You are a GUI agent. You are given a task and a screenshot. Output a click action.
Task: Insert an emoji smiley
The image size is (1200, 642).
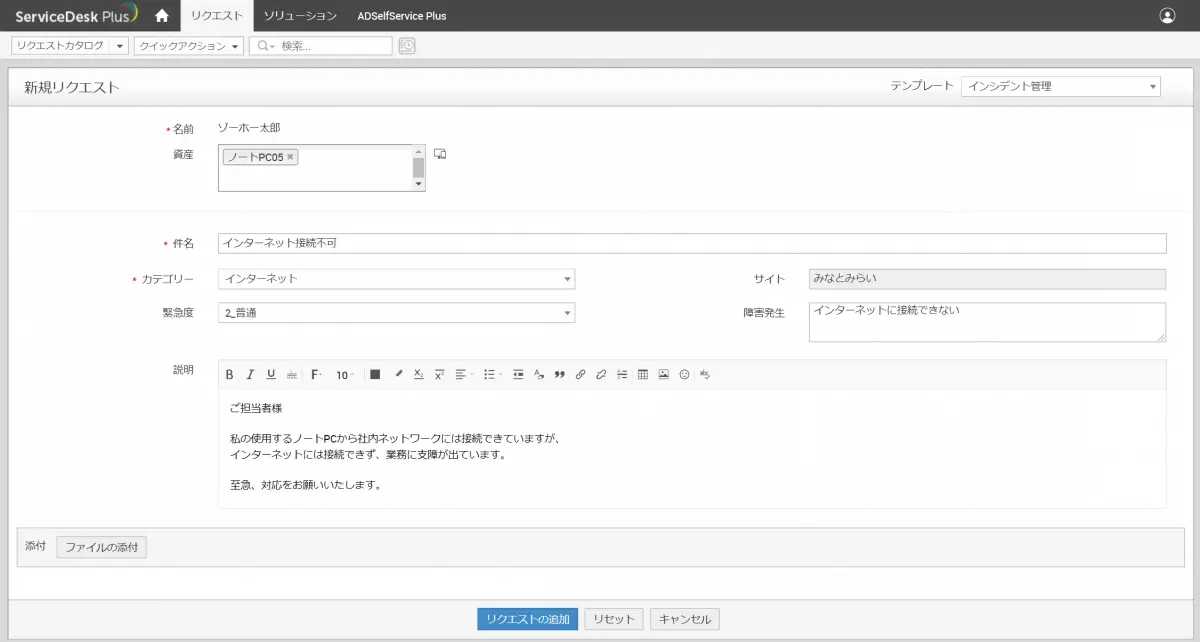[x=685, y=375]
